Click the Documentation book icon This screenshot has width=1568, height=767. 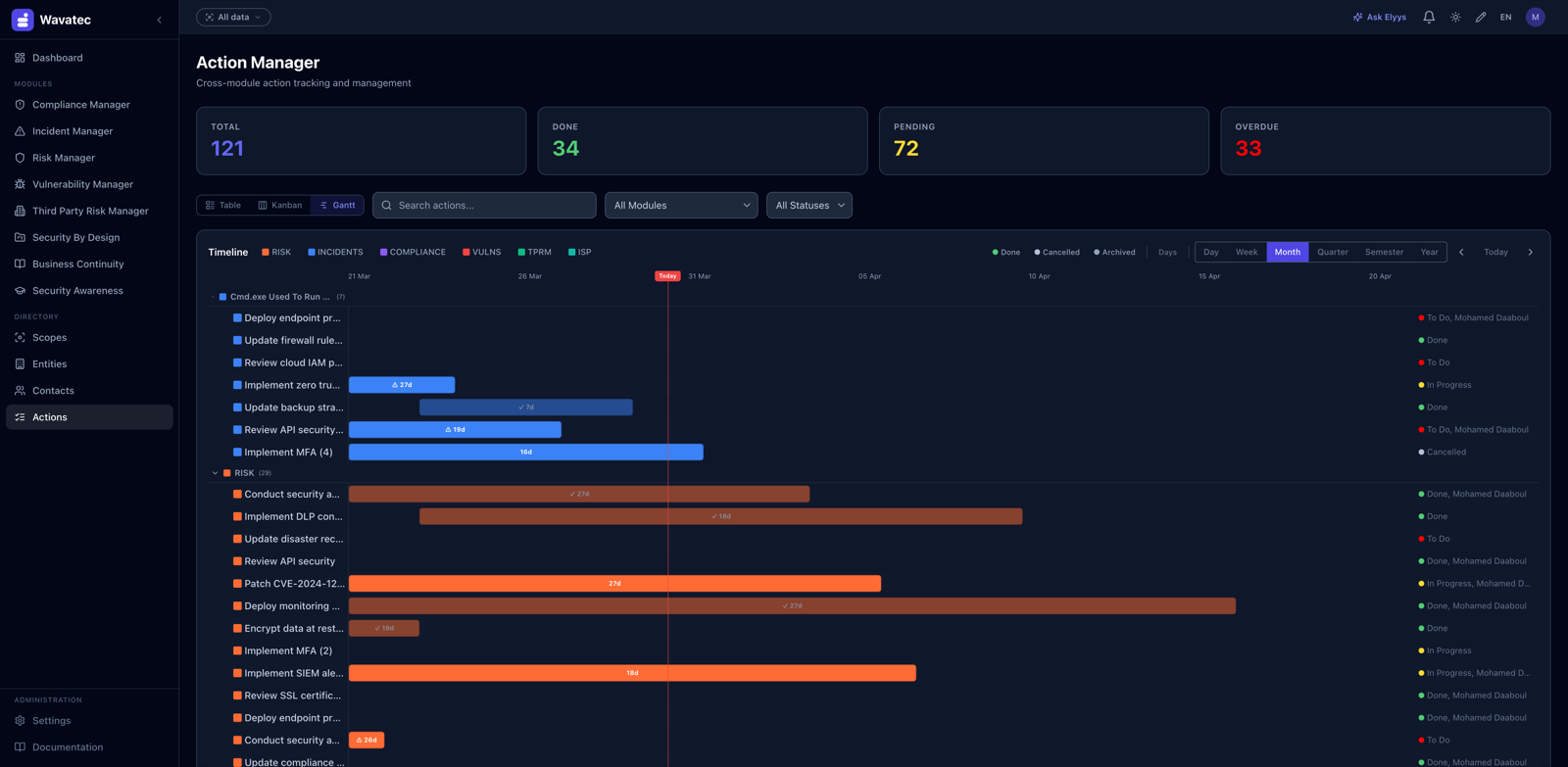[20, 746]
